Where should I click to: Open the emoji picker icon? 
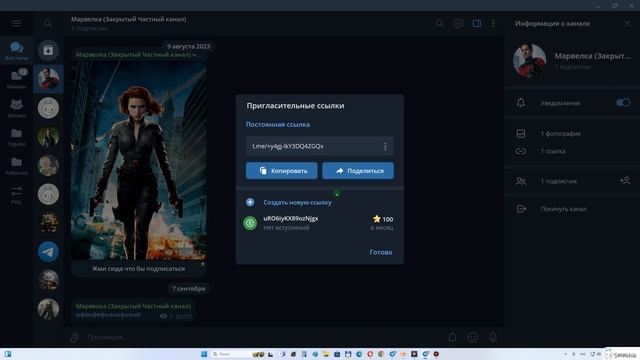click(x=473, y=337)
